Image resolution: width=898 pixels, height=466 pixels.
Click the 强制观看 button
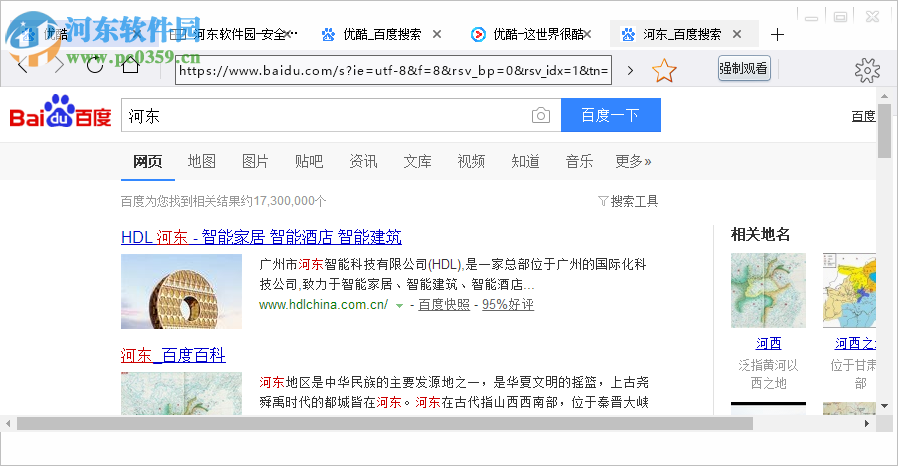point(744,69)
